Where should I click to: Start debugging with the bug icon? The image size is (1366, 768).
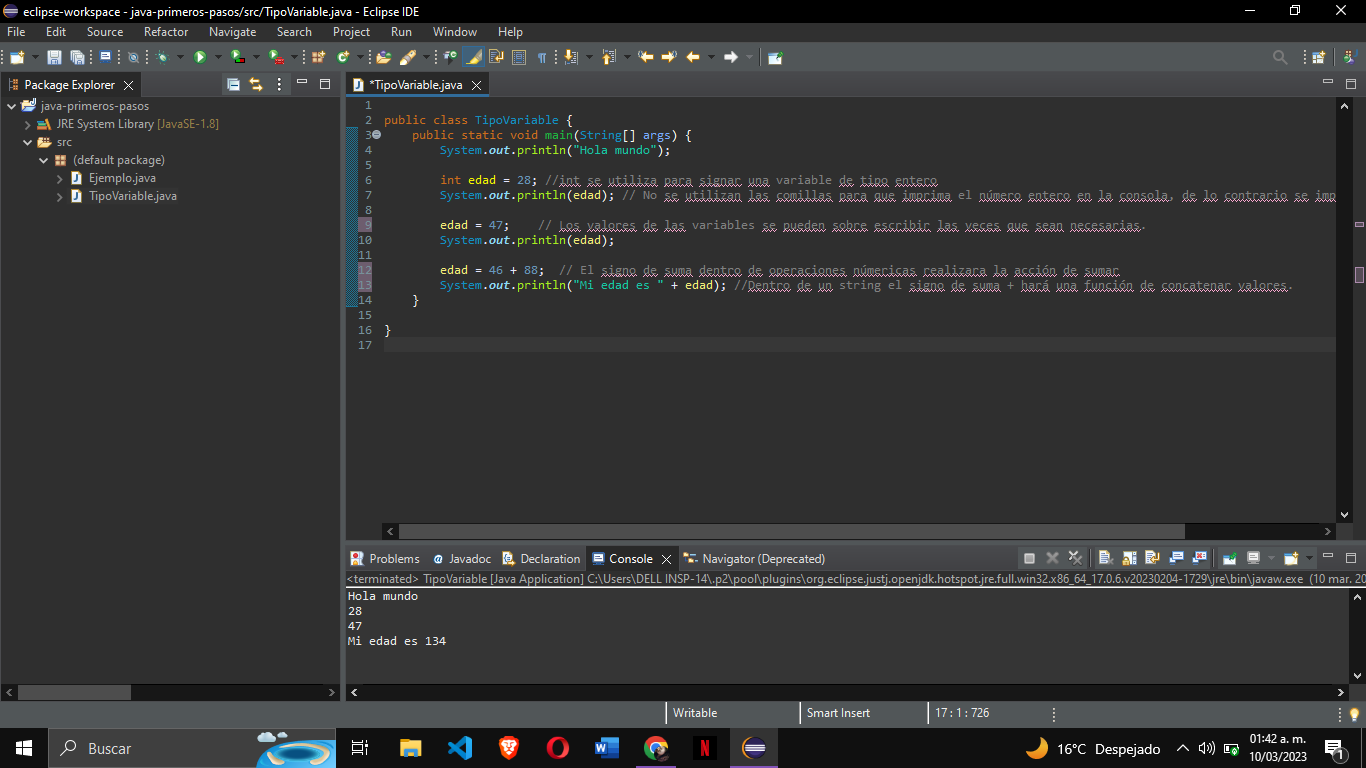[x=163, y=57]
